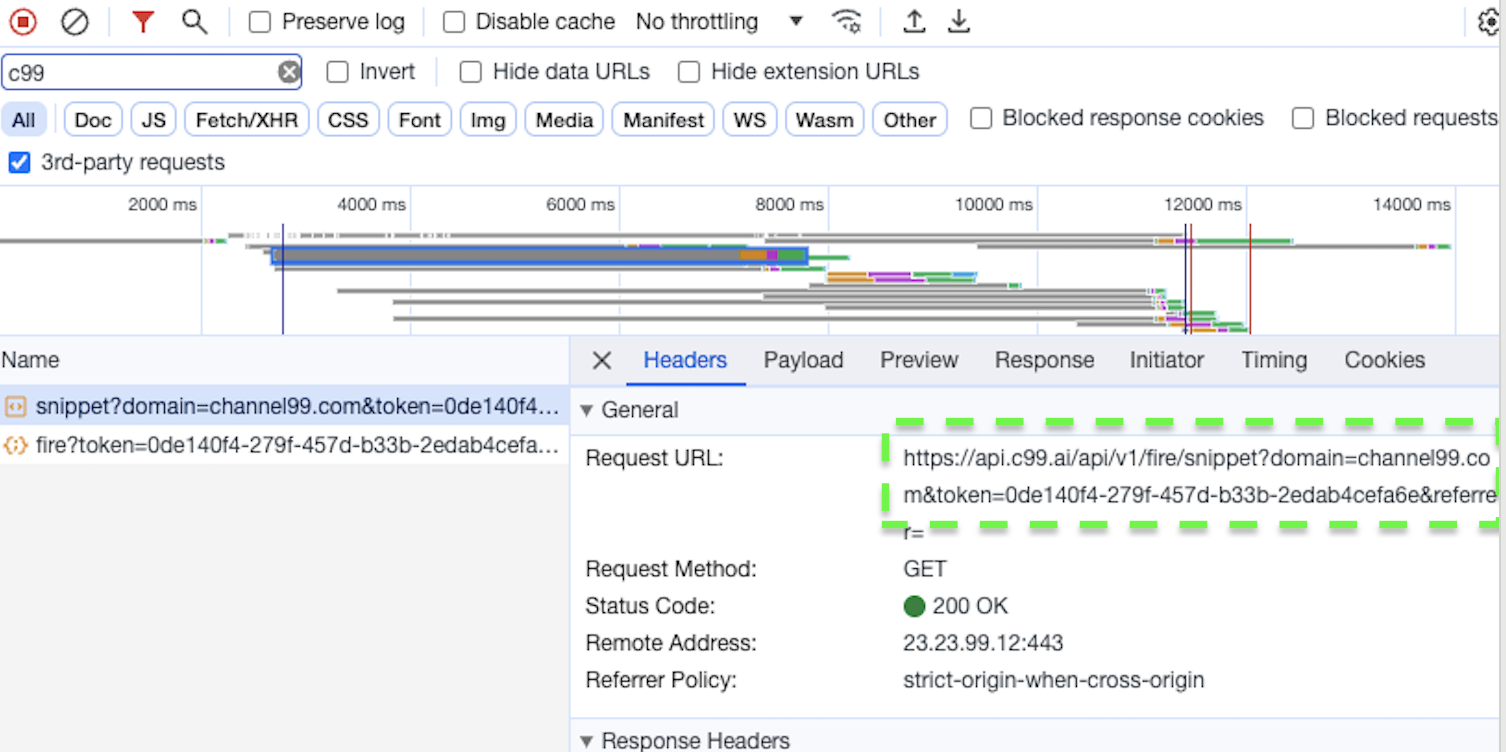
Task: Click the highlighted bar in timeline overview
Action: [539, 256]
